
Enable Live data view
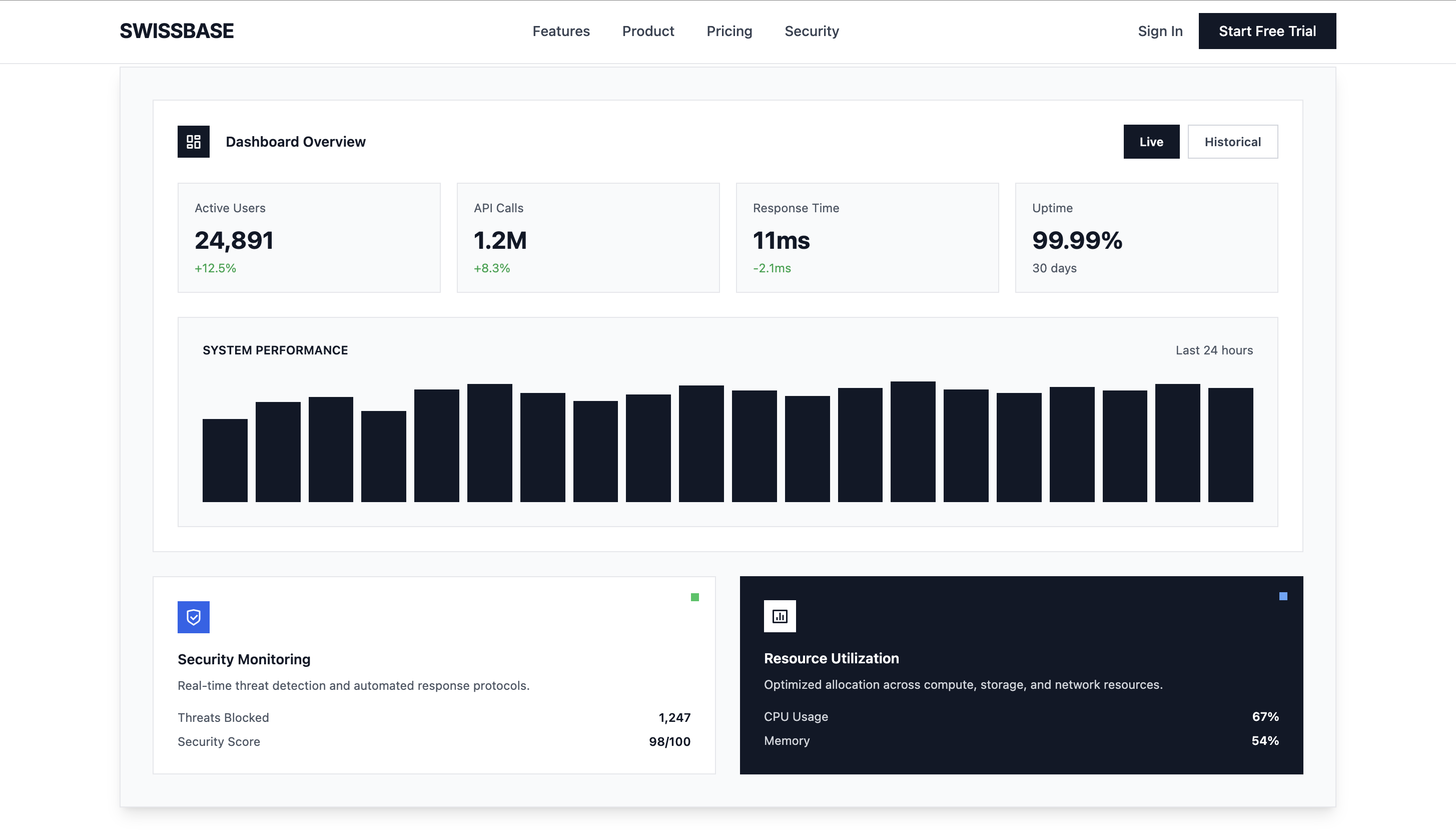click(1151, 142)
